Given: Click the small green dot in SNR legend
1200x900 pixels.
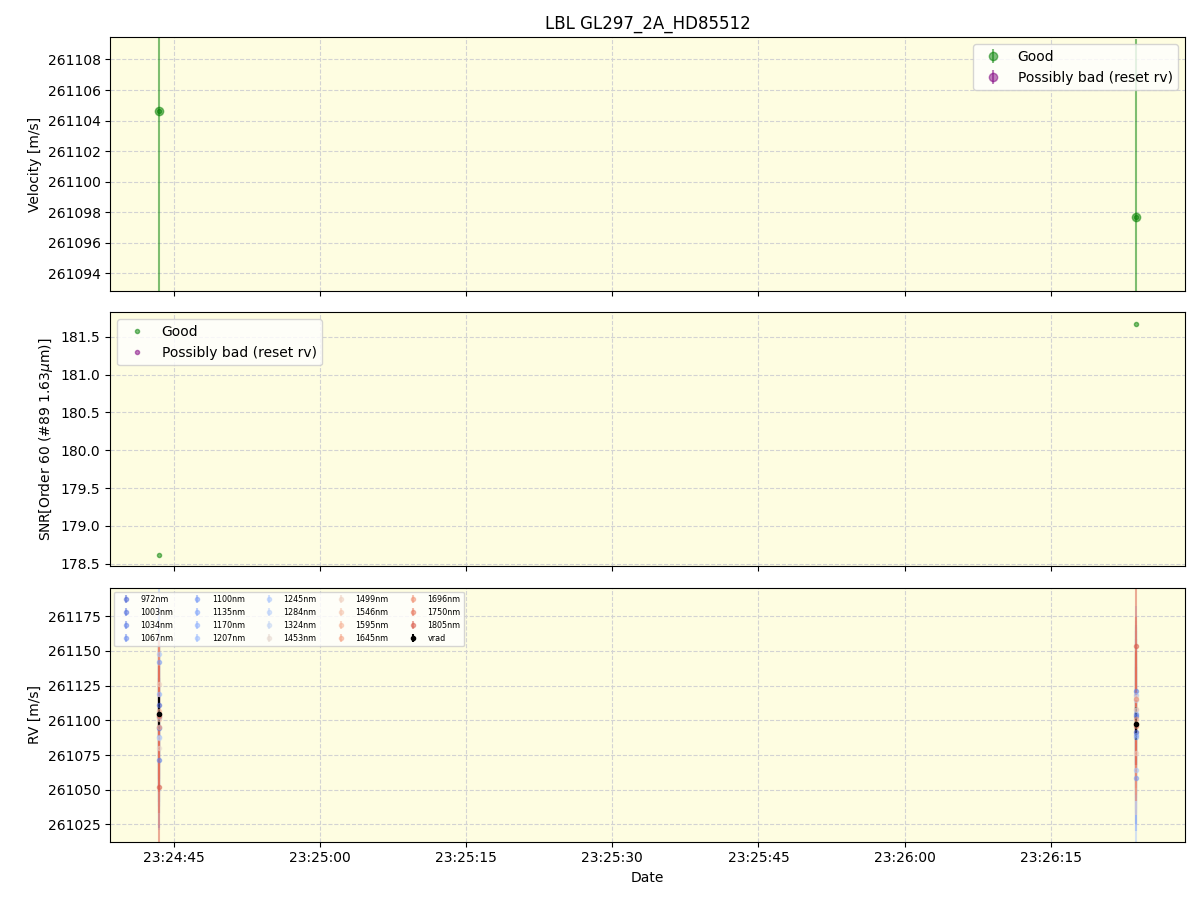Looking at the screenshot, I should [x=138, y=331].
